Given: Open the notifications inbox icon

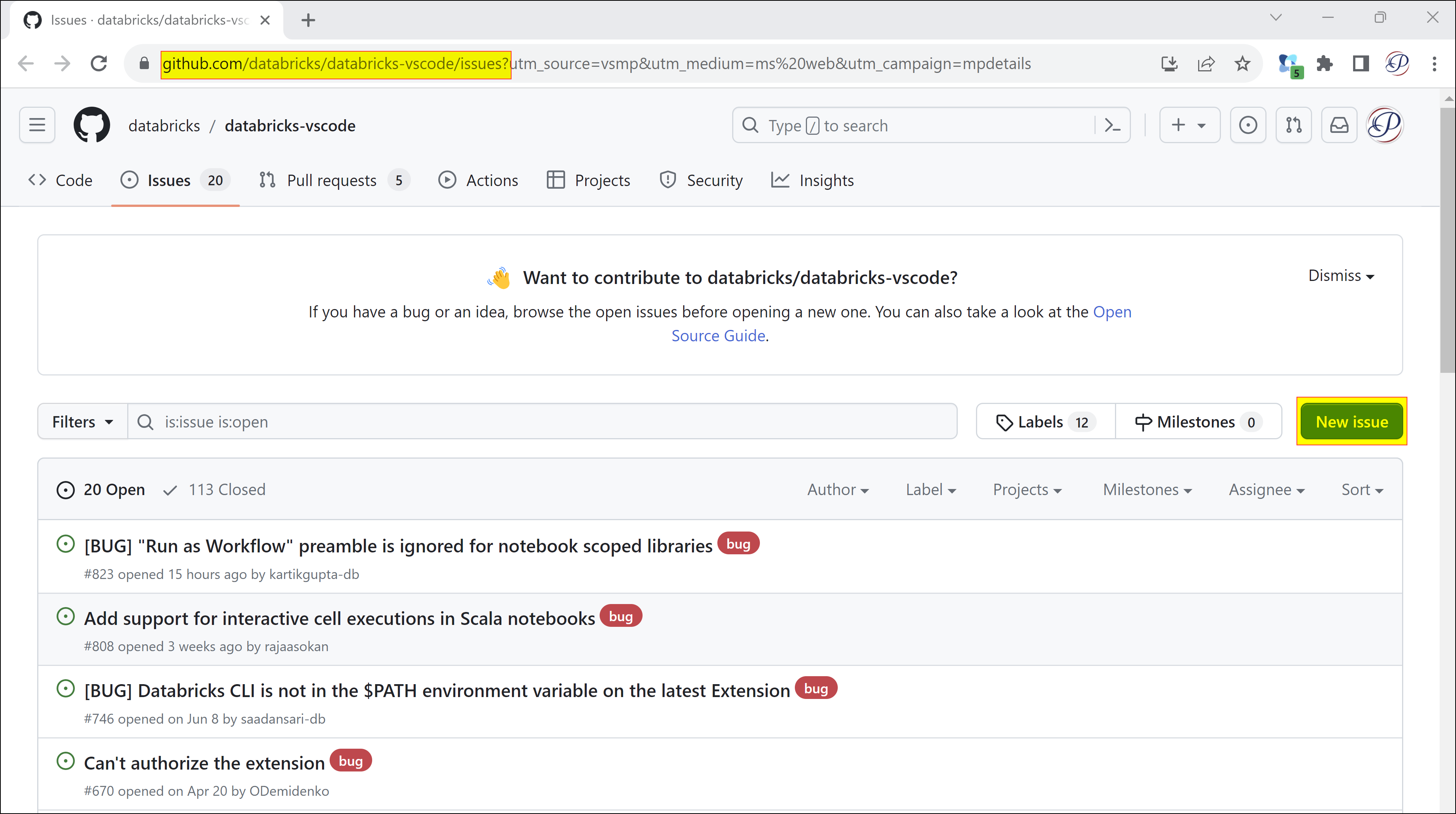Looking at the screenshot, I should click(x=1339, y=125).
